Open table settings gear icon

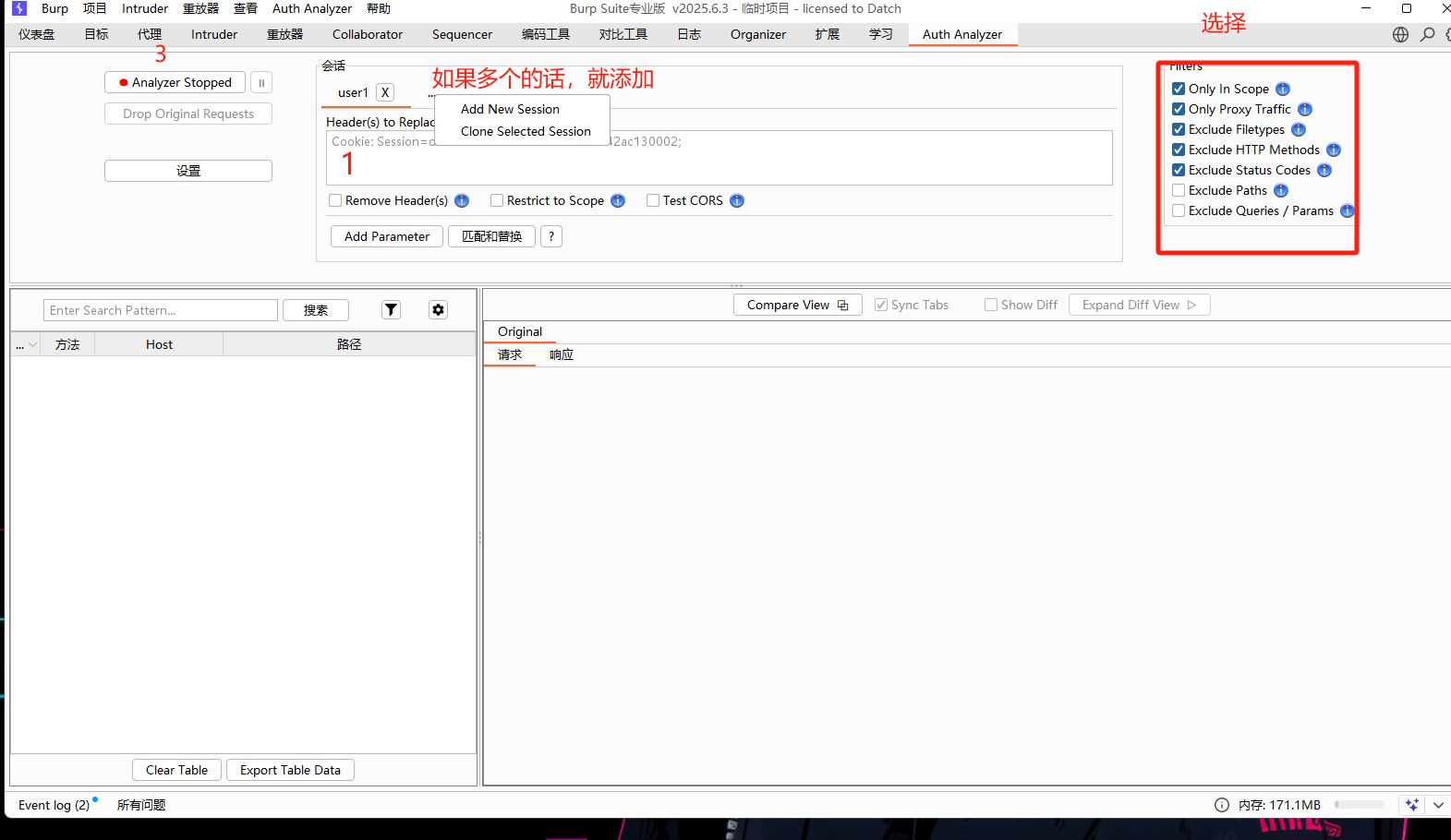[x=438, y=310]
